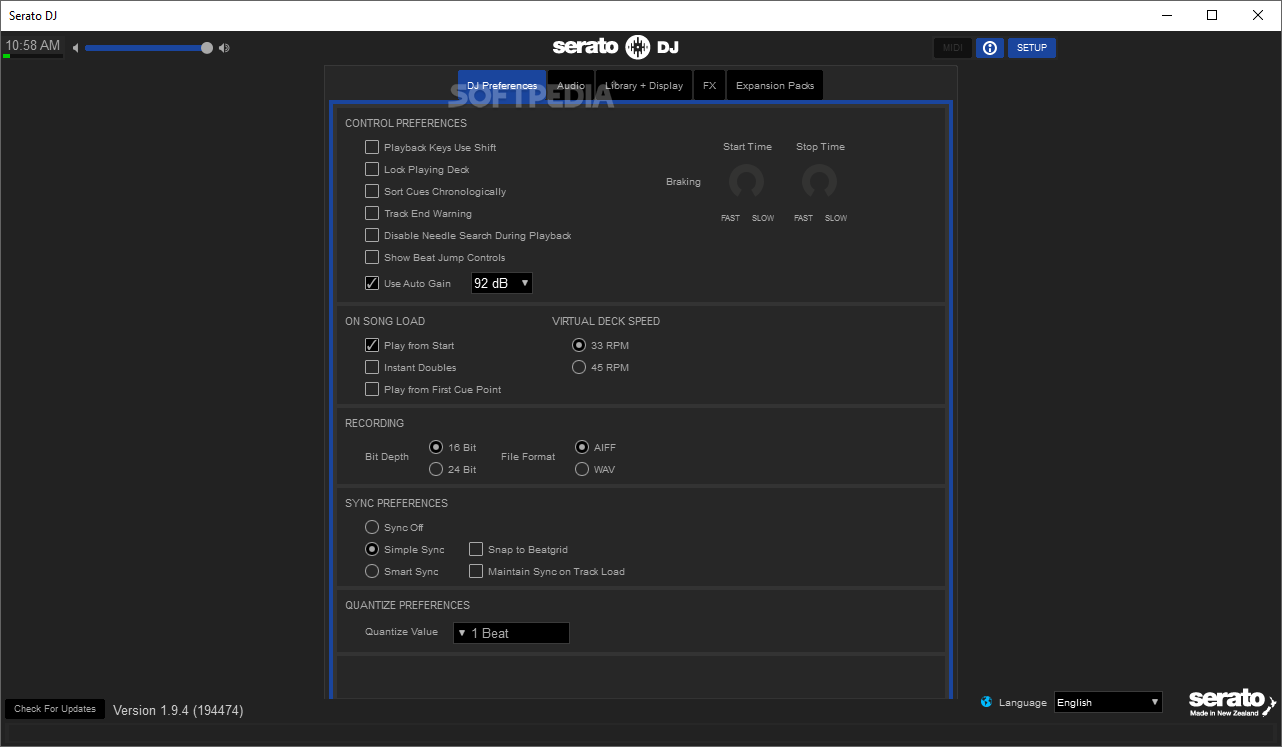
Task: Open the 92 dB auto gain dropdown
Action: [x=502, y=283]
